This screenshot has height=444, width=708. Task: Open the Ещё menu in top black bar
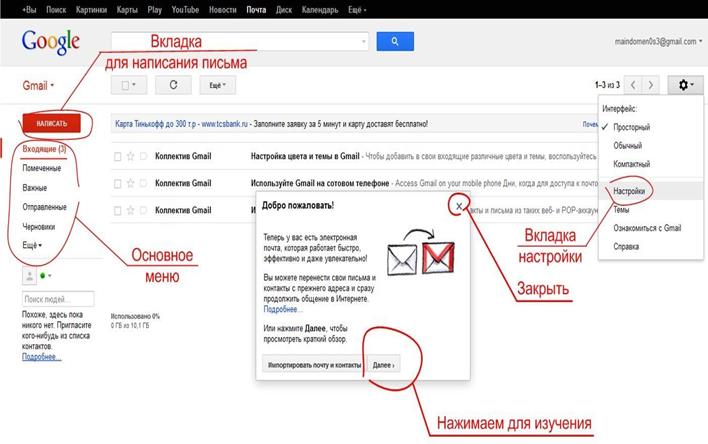click(357, 9)
